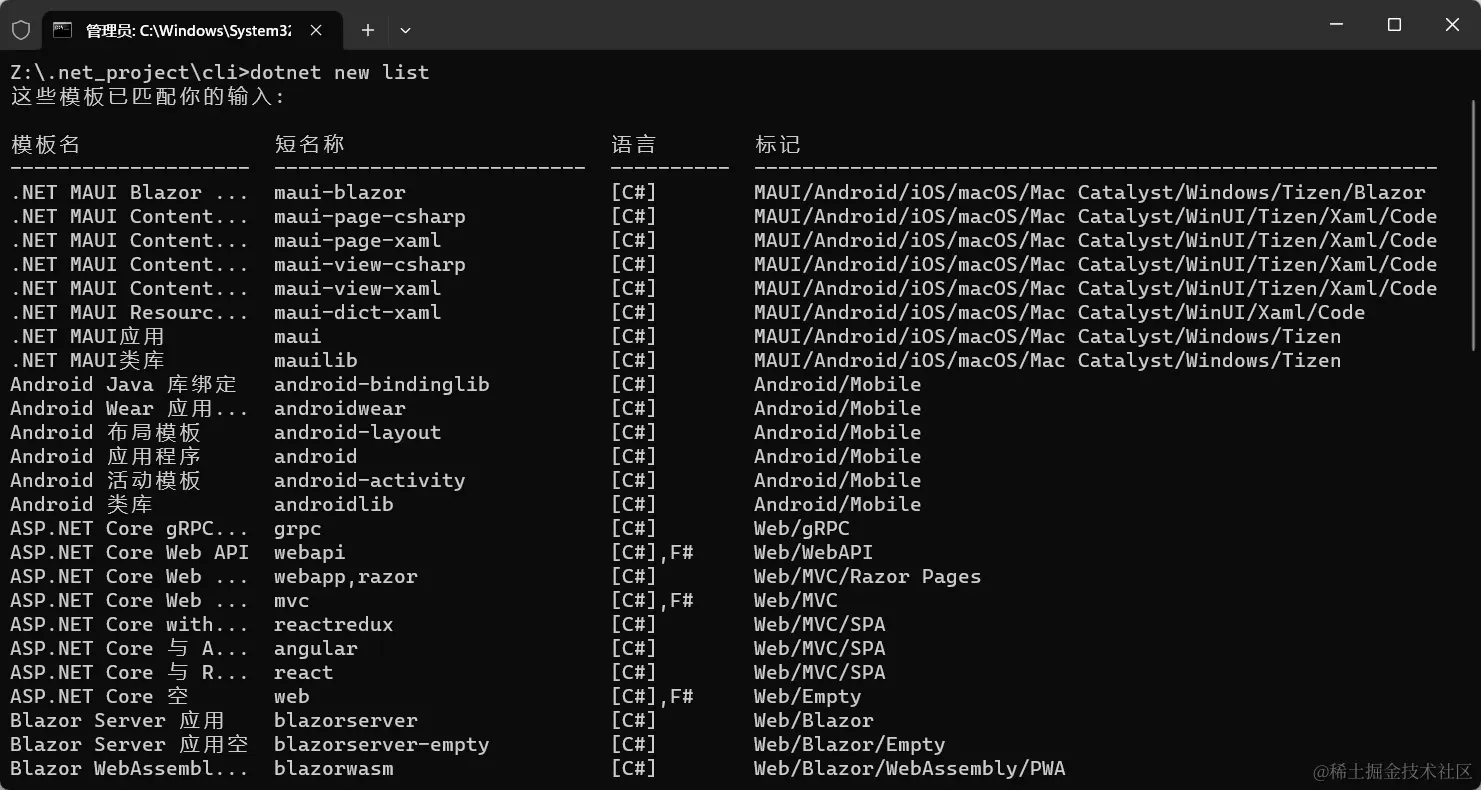Close the terminal window
This screenshot has width=1481, height=790.
1452,25
